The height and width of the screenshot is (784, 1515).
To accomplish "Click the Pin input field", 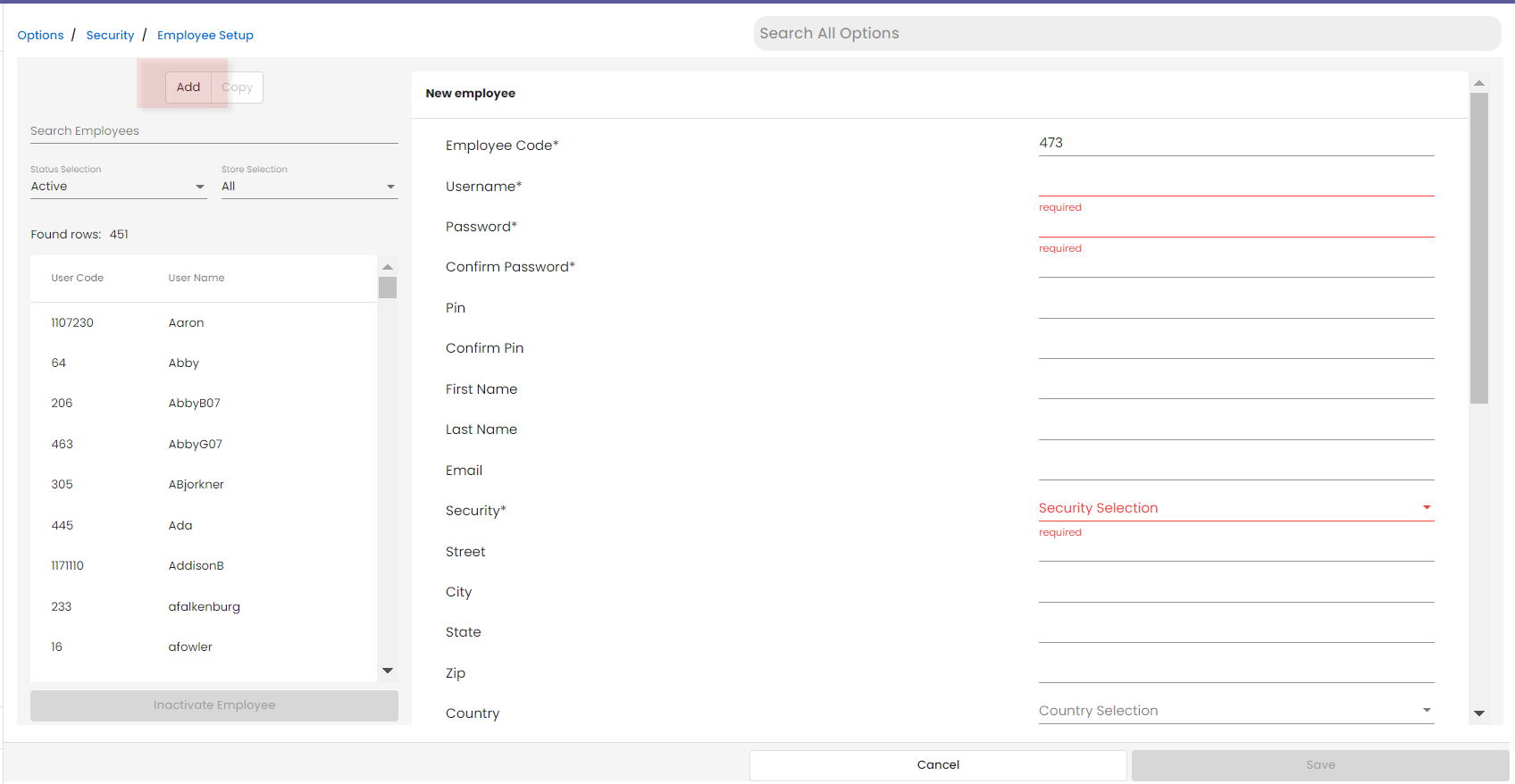I will [x=1236, y=306].
